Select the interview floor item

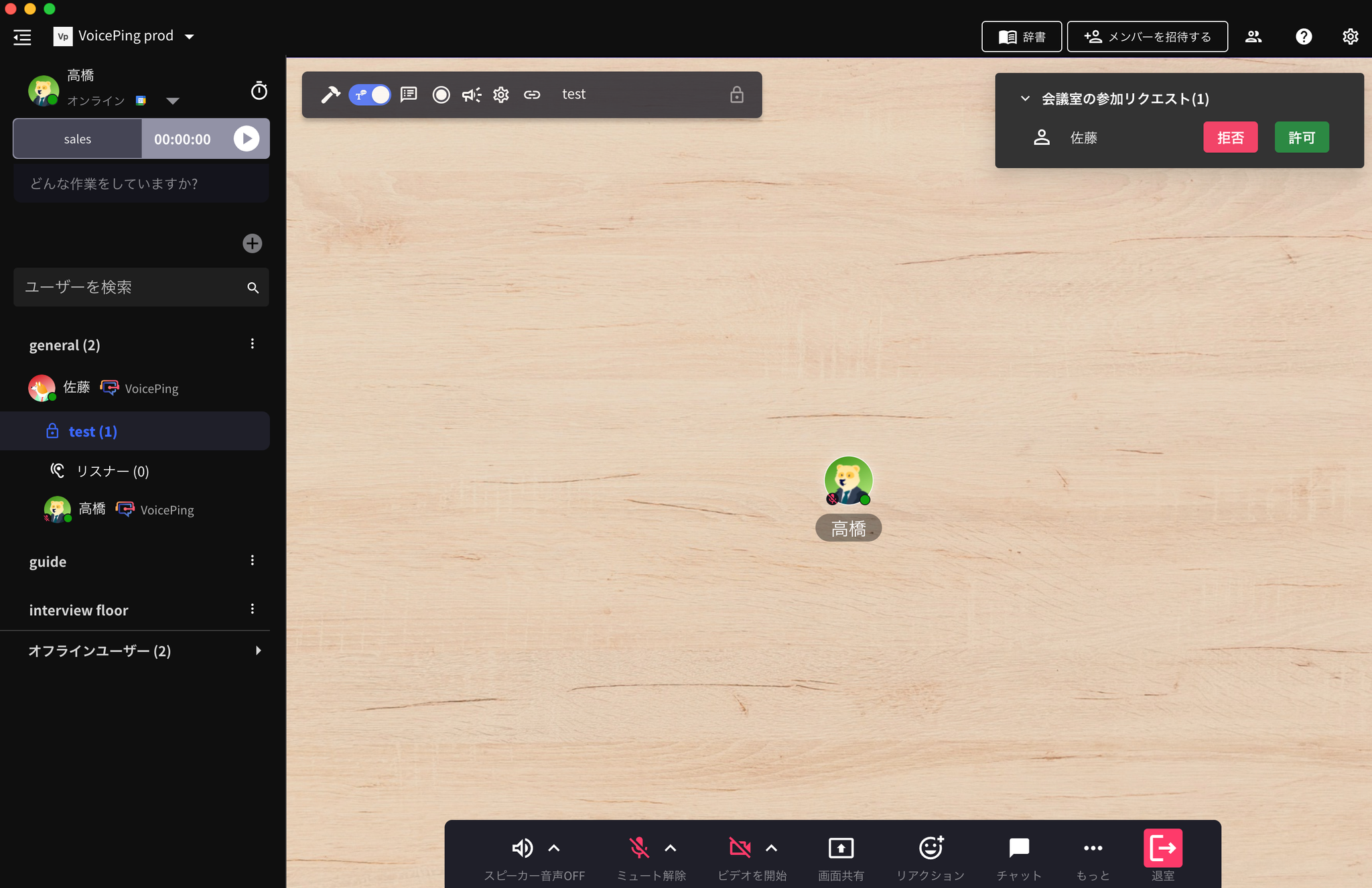tap(79, 610)
